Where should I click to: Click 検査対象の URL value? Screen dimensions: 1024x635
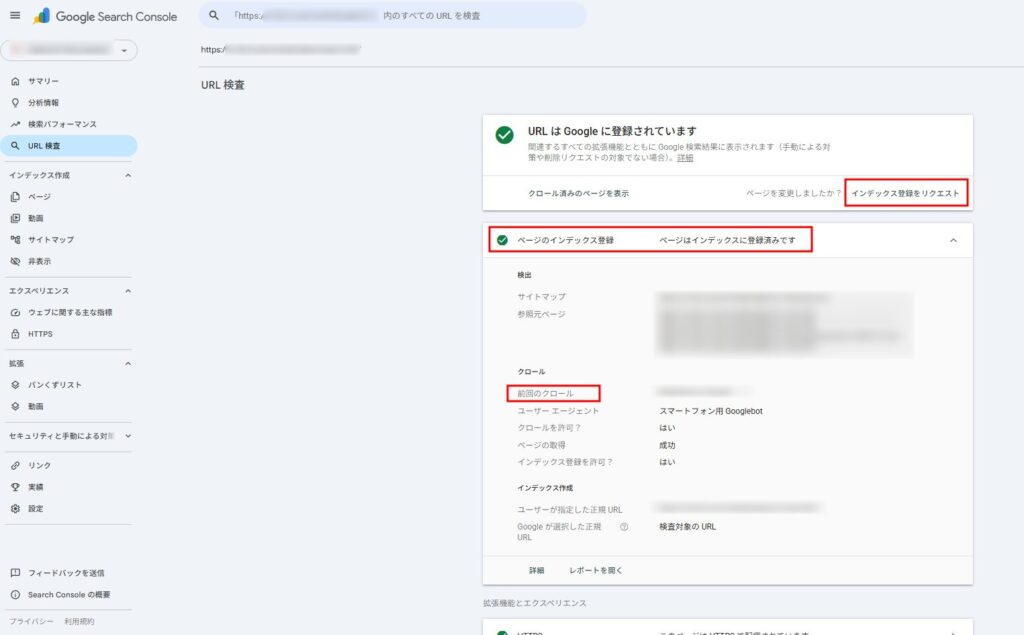click(688, 527)
